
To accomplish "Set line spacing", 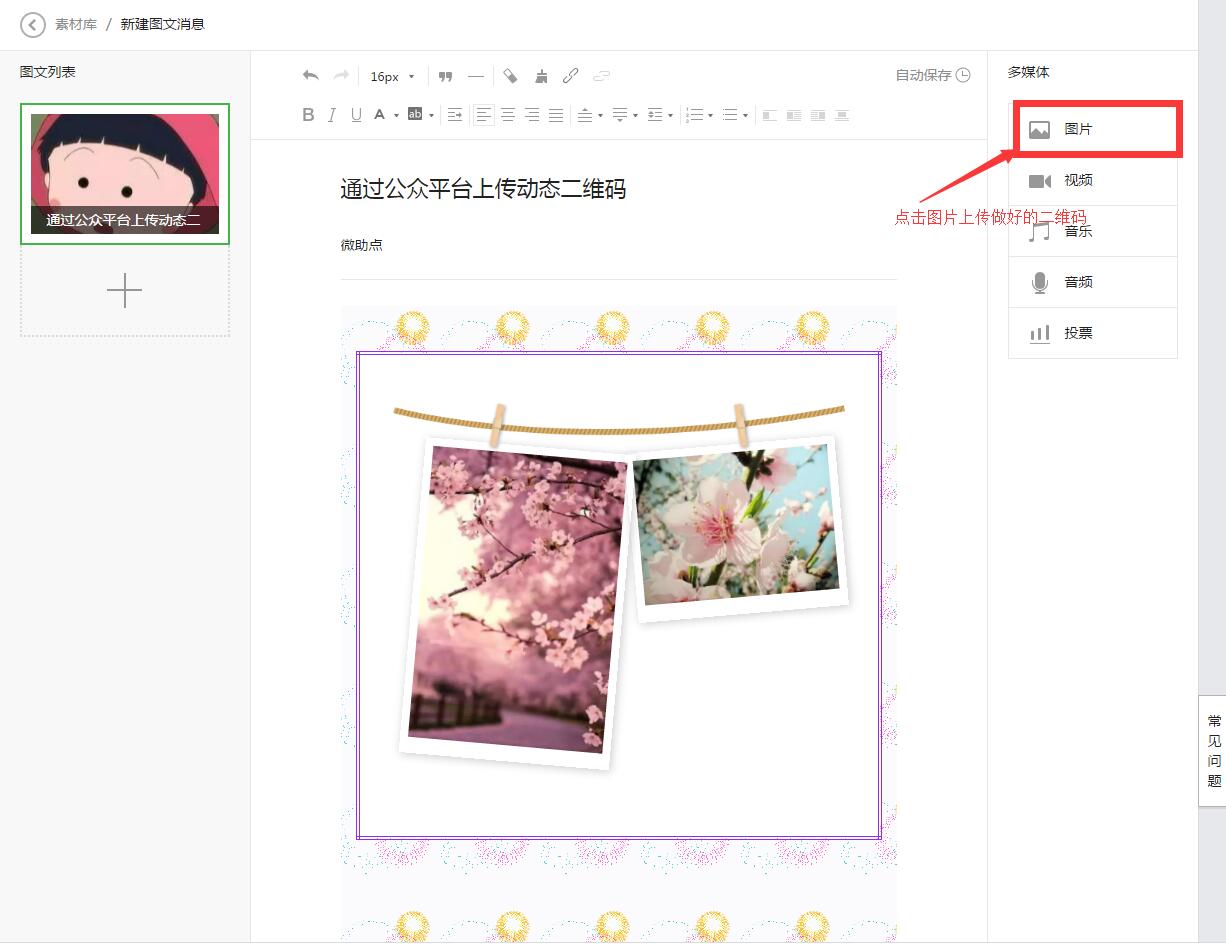I will pyautogui.click(x=655, y=115).
